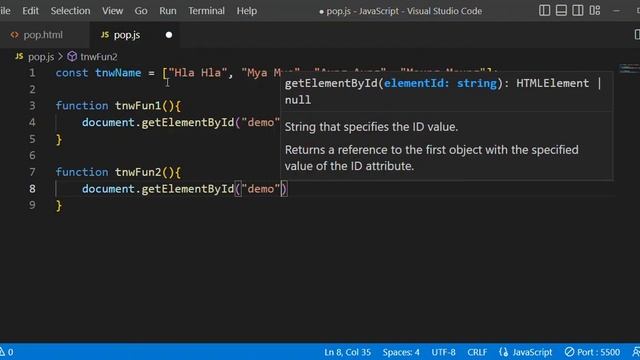Open Customize Layout icon
This screenshot has width=640, height=360.
coord(595,11)
